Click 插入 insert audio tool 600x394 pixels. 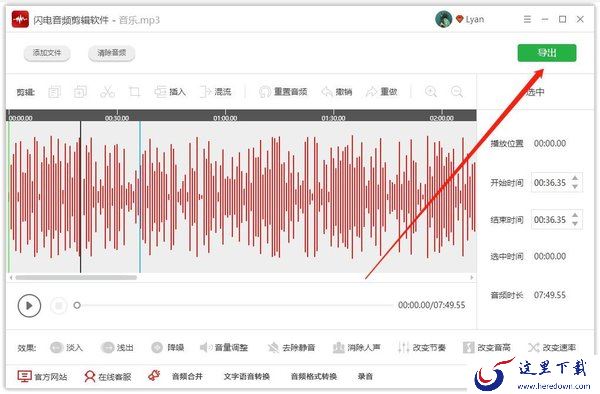(170, 92)
